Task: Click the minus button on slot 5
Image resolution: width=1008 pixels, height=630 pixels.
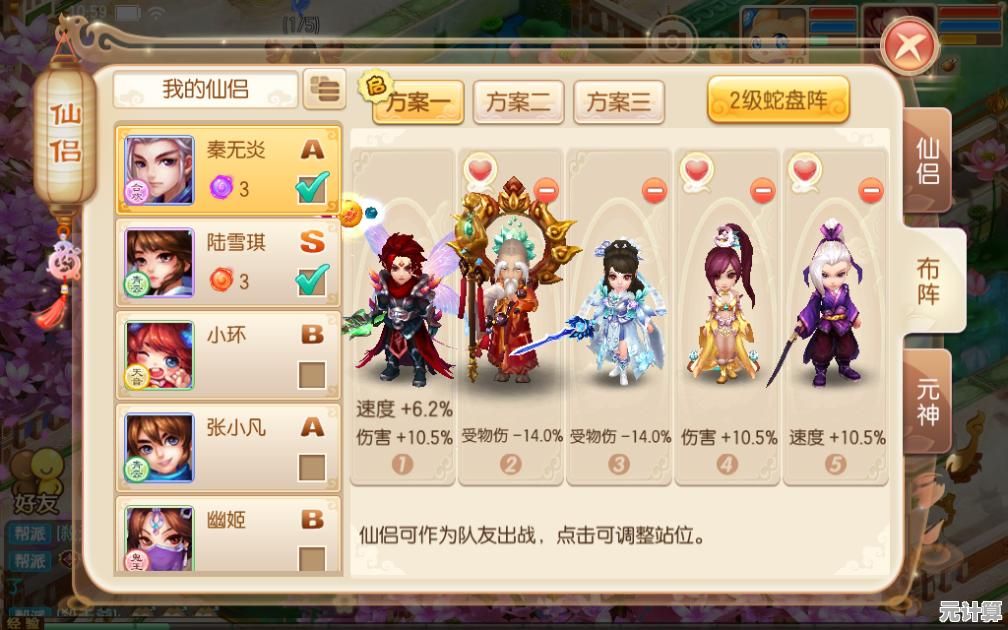Action: pyautogui.click(x=871, y=191)
